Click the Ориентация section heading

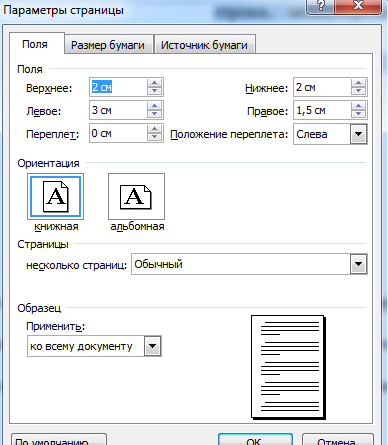(x=48, y=163)
